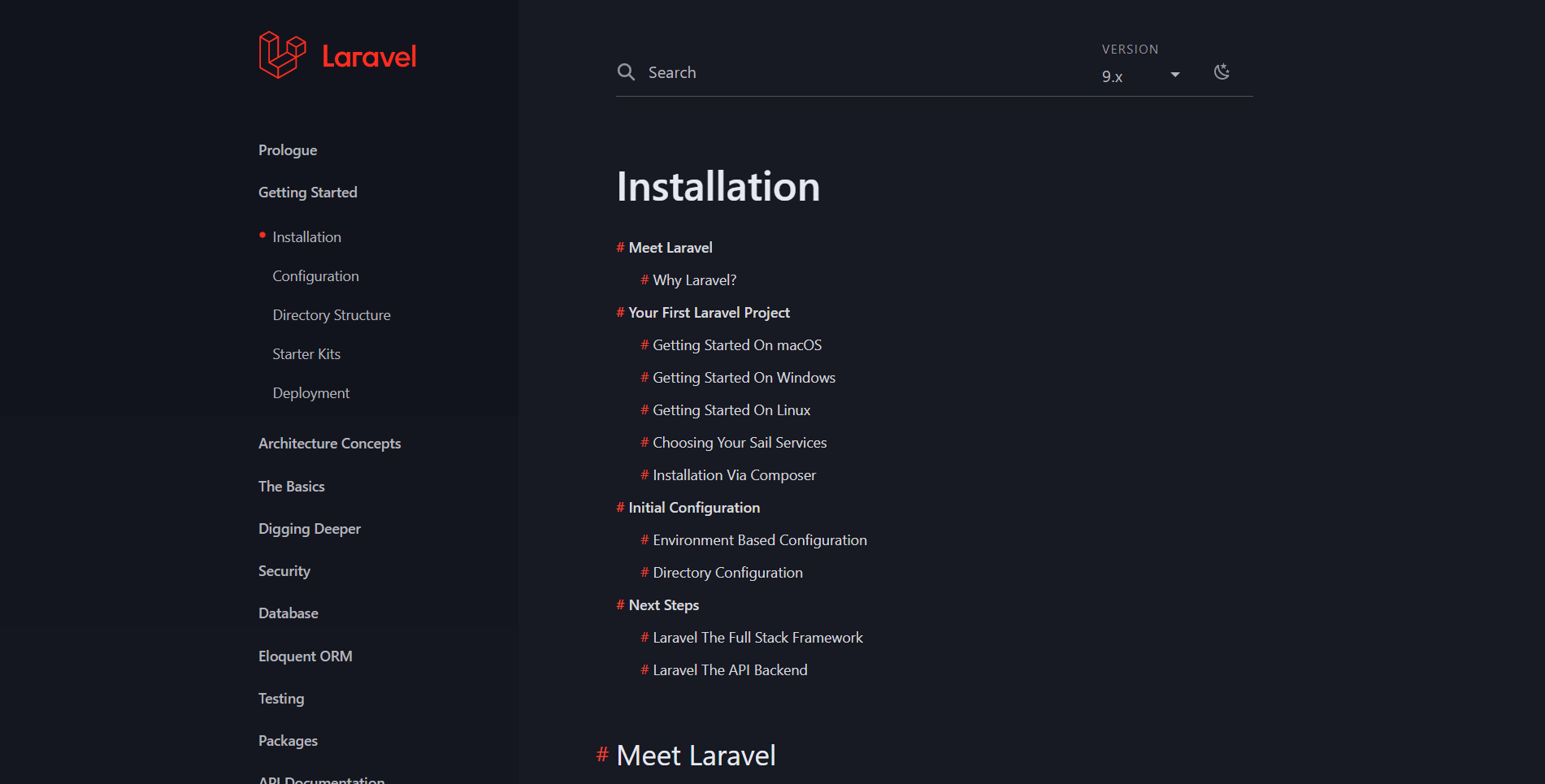Viewport: 1545px width, 784px height.
Task: Expand the Security section
Action: coord(284,571)
